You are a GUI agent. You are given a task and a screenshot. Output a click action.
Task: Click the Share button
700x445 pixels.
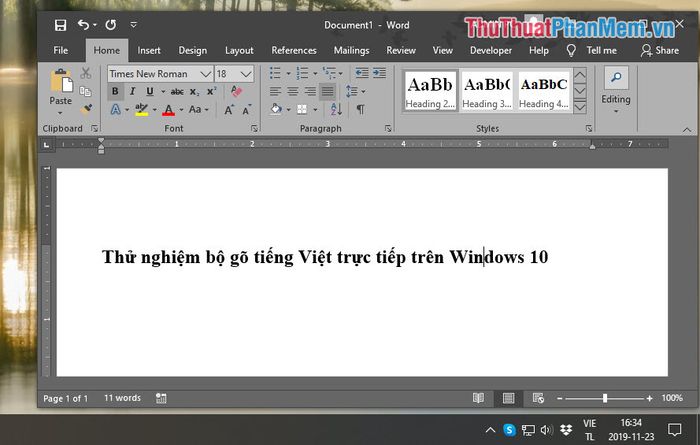[x=660, y=50]
